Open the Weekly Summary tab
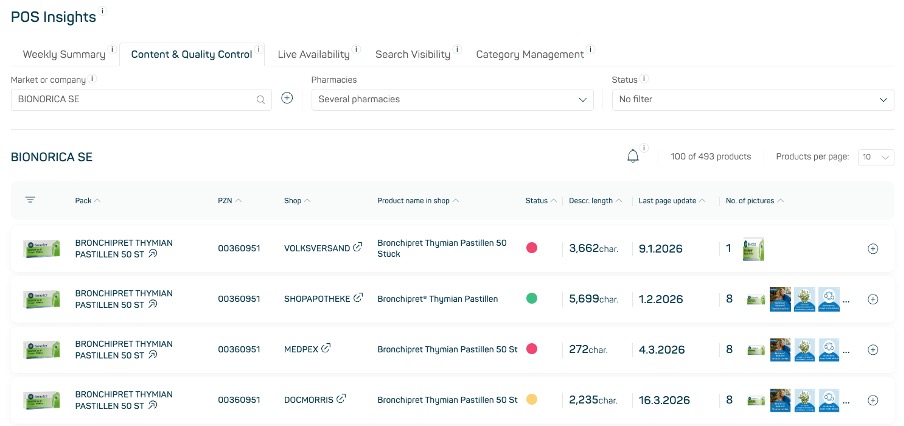Screen dimensions: 904x426 (64, 55)
